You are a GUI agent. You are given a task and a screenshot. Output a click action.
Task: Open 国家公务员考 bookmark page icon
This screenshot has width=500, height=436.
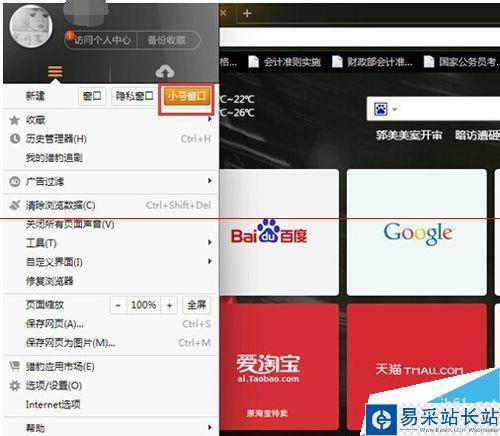tap(429, 62)
